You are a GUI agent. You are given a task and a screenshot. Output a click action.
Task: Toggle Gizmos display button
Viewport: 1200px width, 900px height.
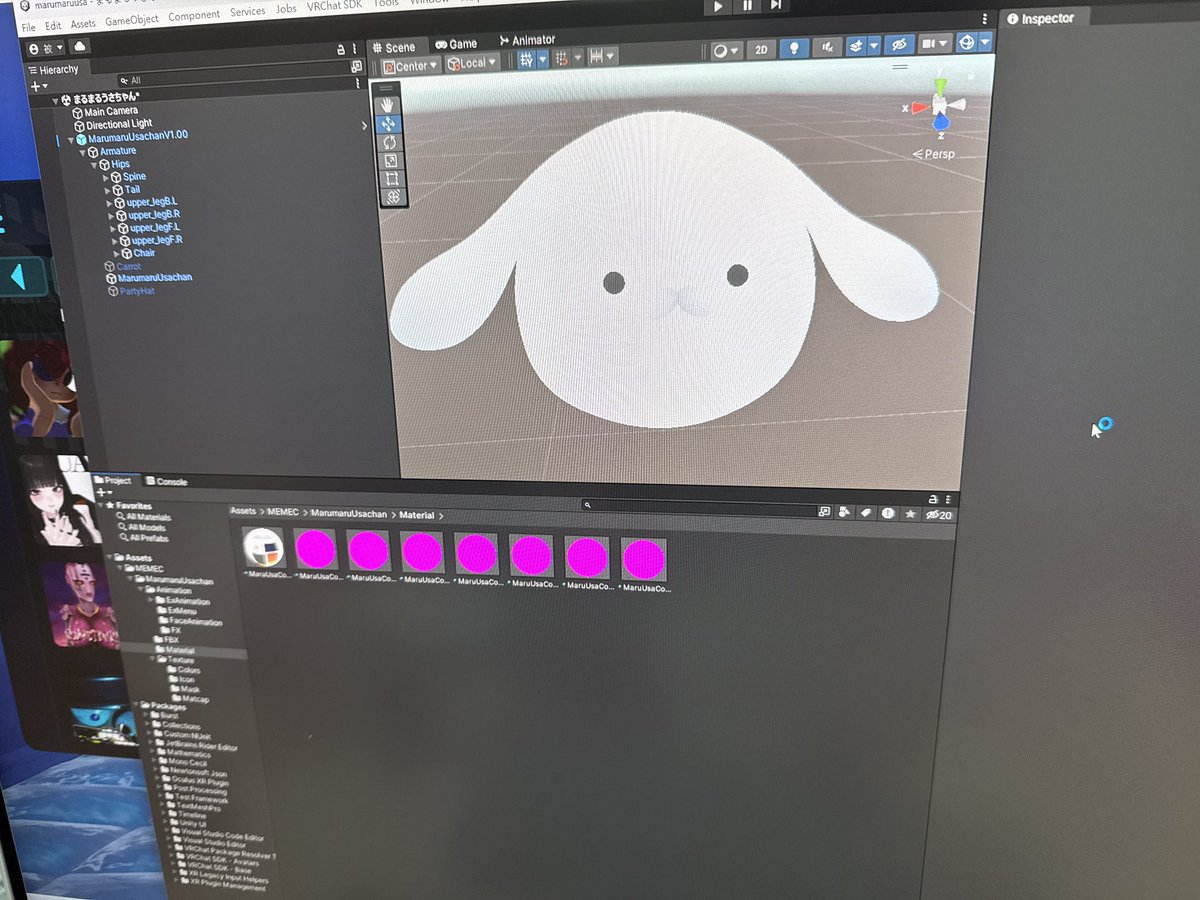(966, 43)
